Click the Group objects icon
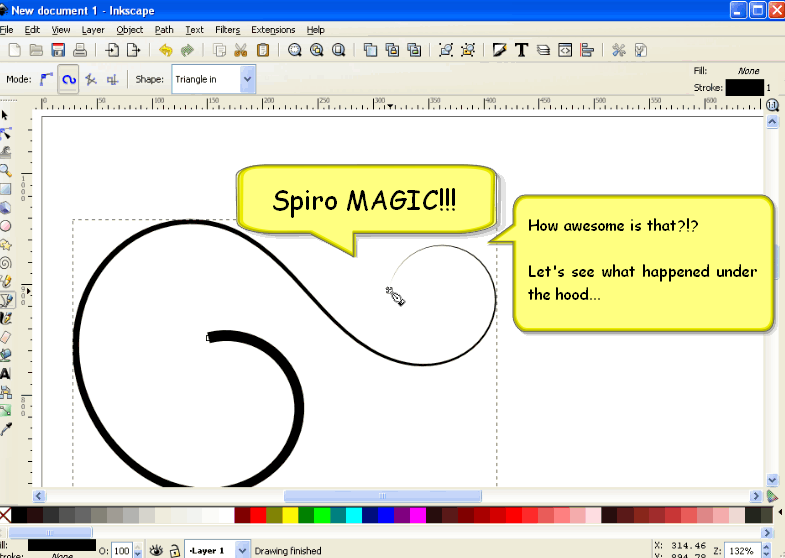Image resolution: width=785 pixels, height=558 pixels. point(446,50)
